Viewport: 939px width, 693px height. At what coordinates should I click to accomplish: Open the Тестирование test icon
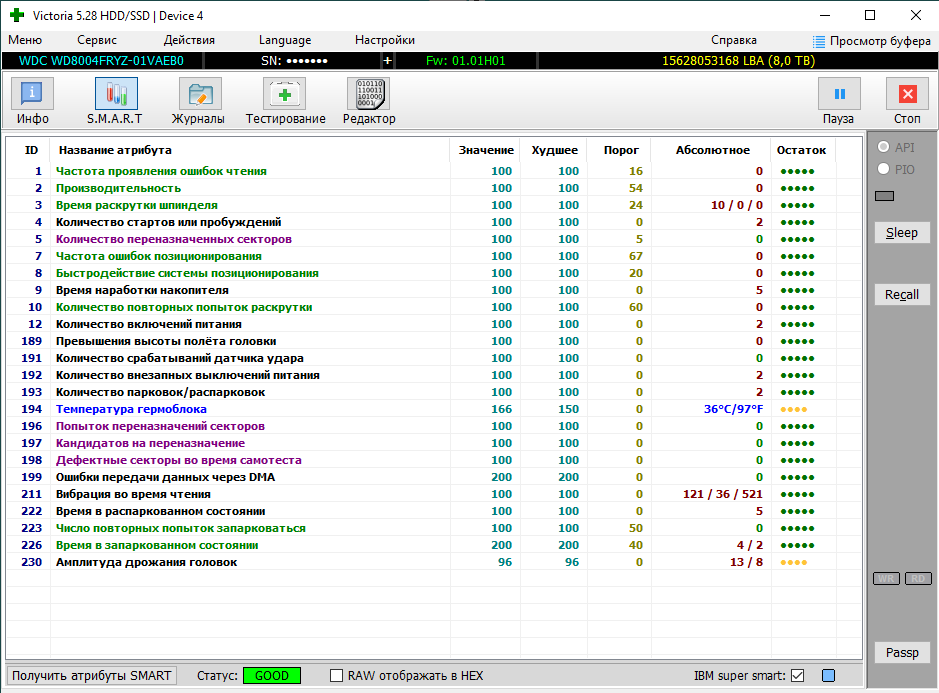[285, 102]
